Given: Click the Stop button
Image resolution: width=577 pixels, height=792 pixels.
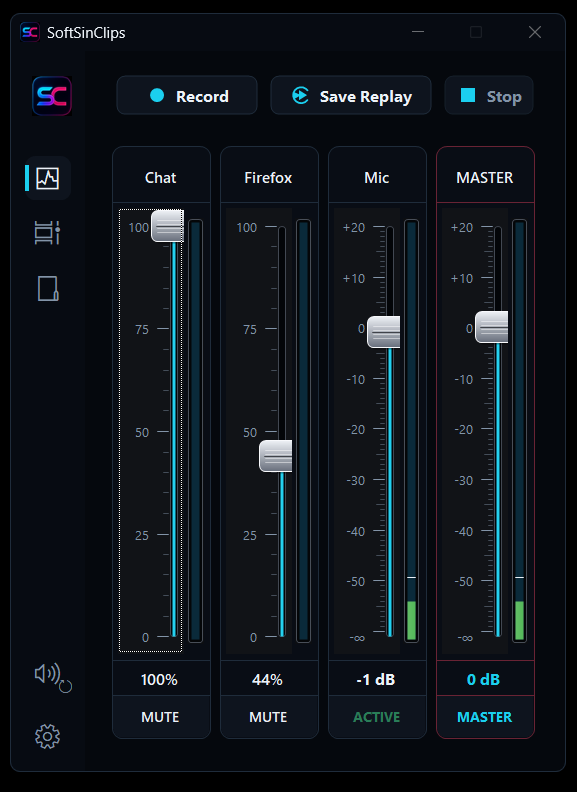Looking at the screenshot, I should (x=489, y=95).
